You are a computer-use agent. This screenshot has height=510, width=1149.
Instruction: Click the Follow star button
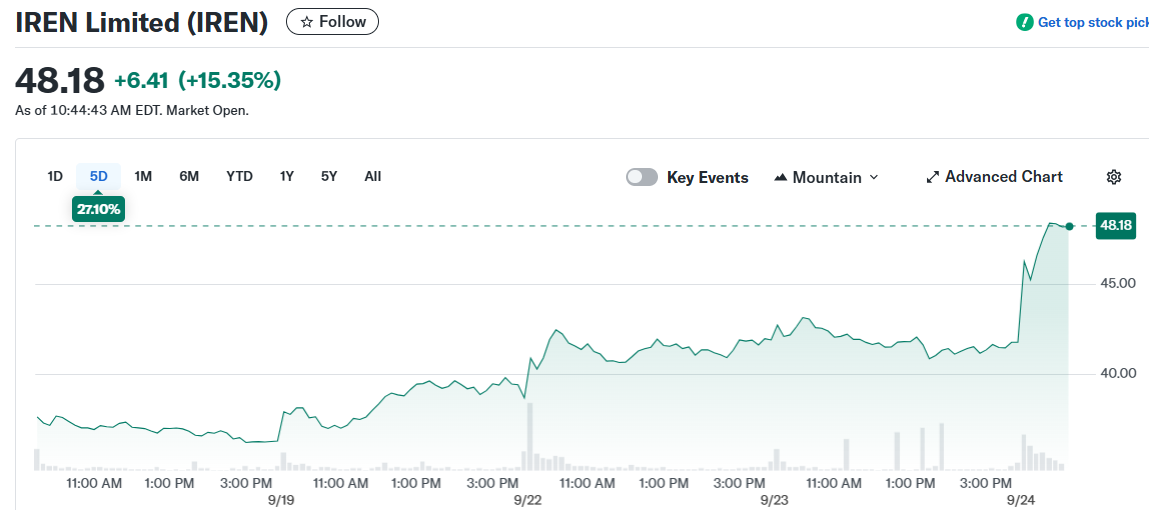pyautogui.click(x=332, y=22)
